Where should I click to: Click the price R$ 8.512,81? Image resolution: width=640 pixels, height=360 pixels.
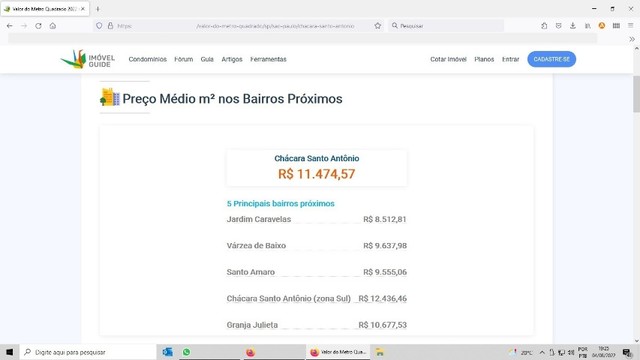pos(385,219)
